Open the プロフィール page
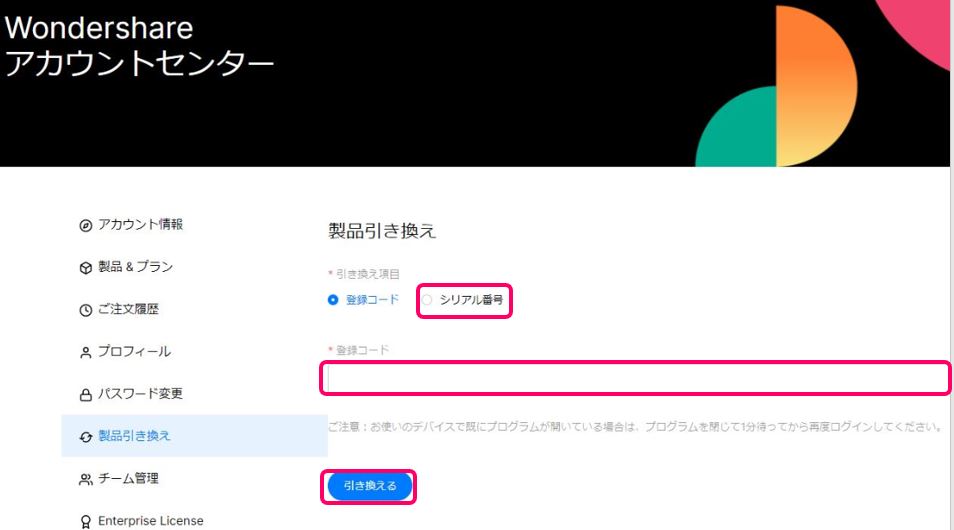Viewport: 954px width, 530px height. 134,351
